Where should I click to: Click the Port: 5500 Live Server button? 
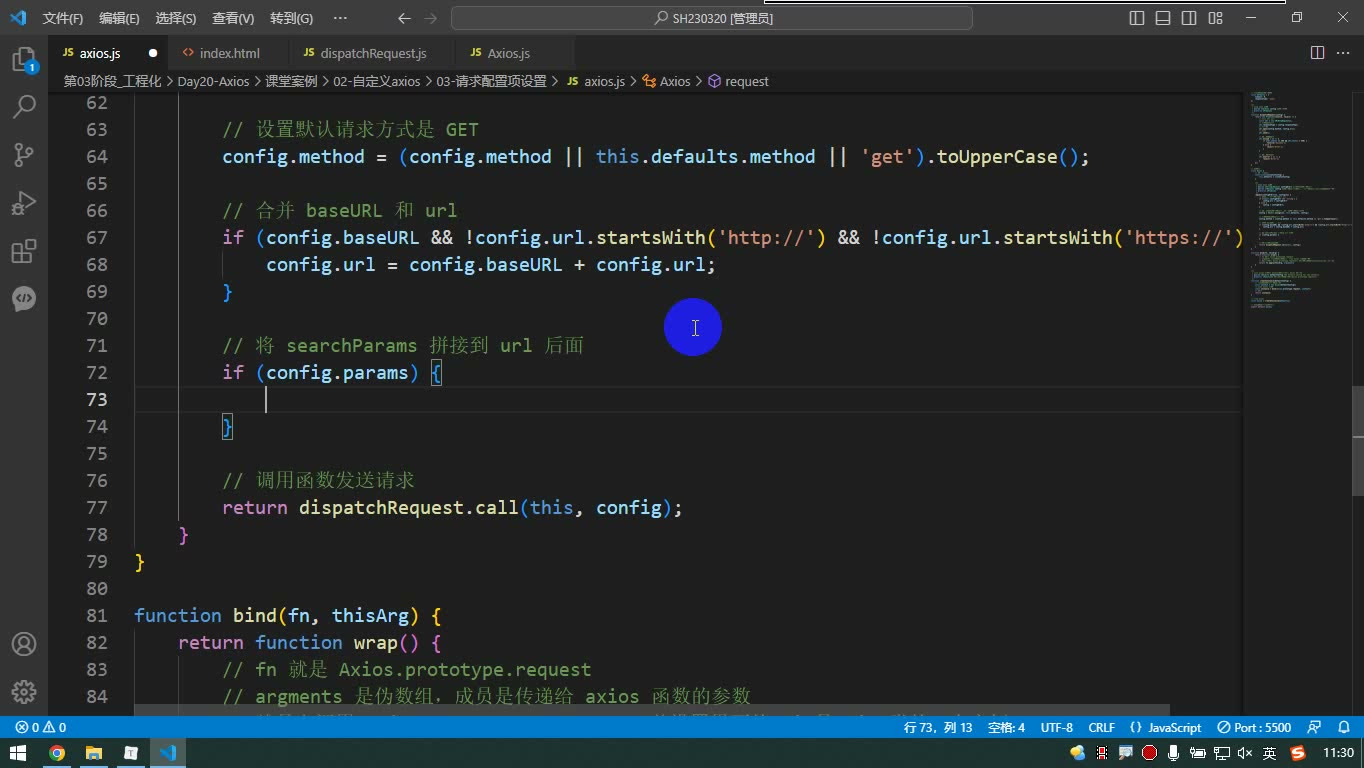coord(1254,727)
